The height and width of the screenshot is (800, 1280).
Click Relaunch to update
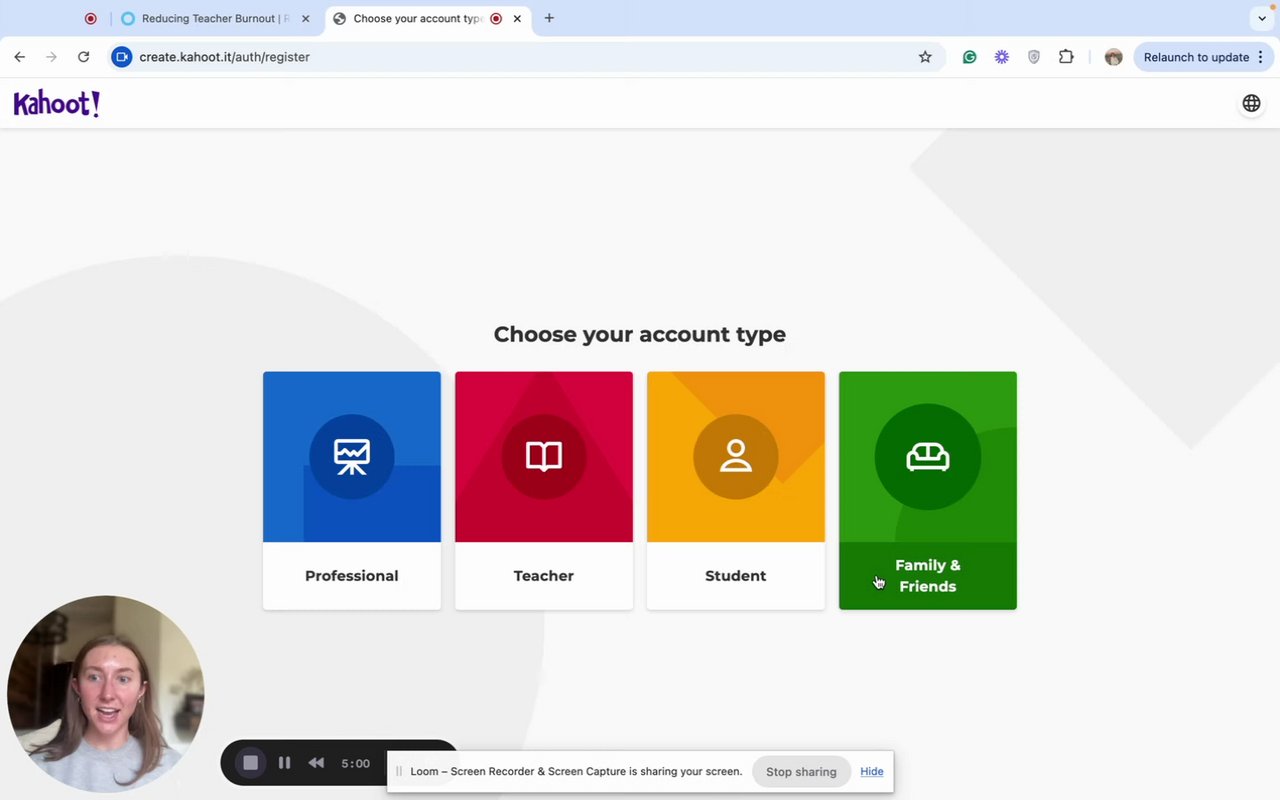[x=1204, y=57]
